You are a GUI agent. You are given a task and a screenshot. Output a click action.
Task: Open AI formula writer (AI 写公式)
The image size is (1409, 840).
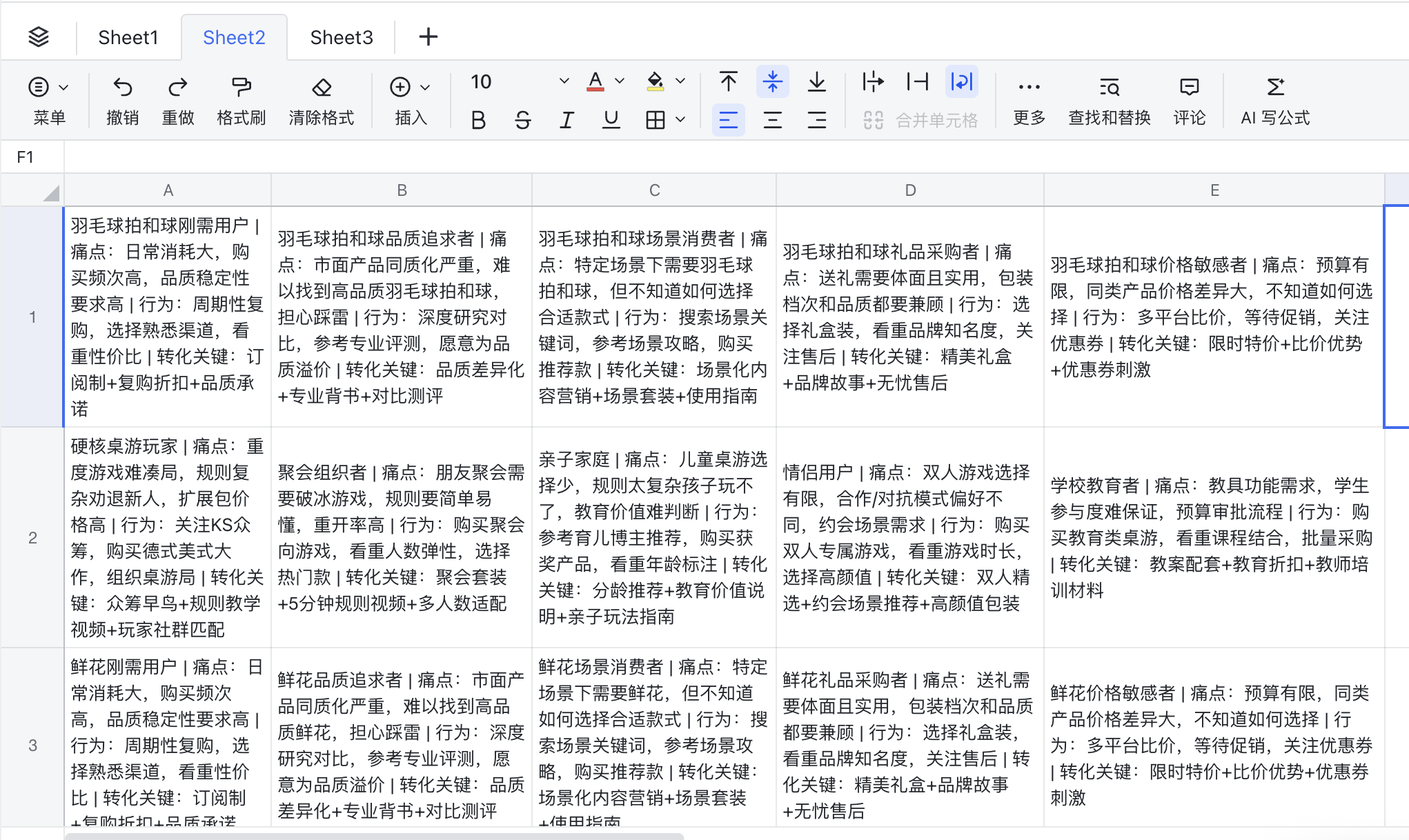coord(1274,87)
